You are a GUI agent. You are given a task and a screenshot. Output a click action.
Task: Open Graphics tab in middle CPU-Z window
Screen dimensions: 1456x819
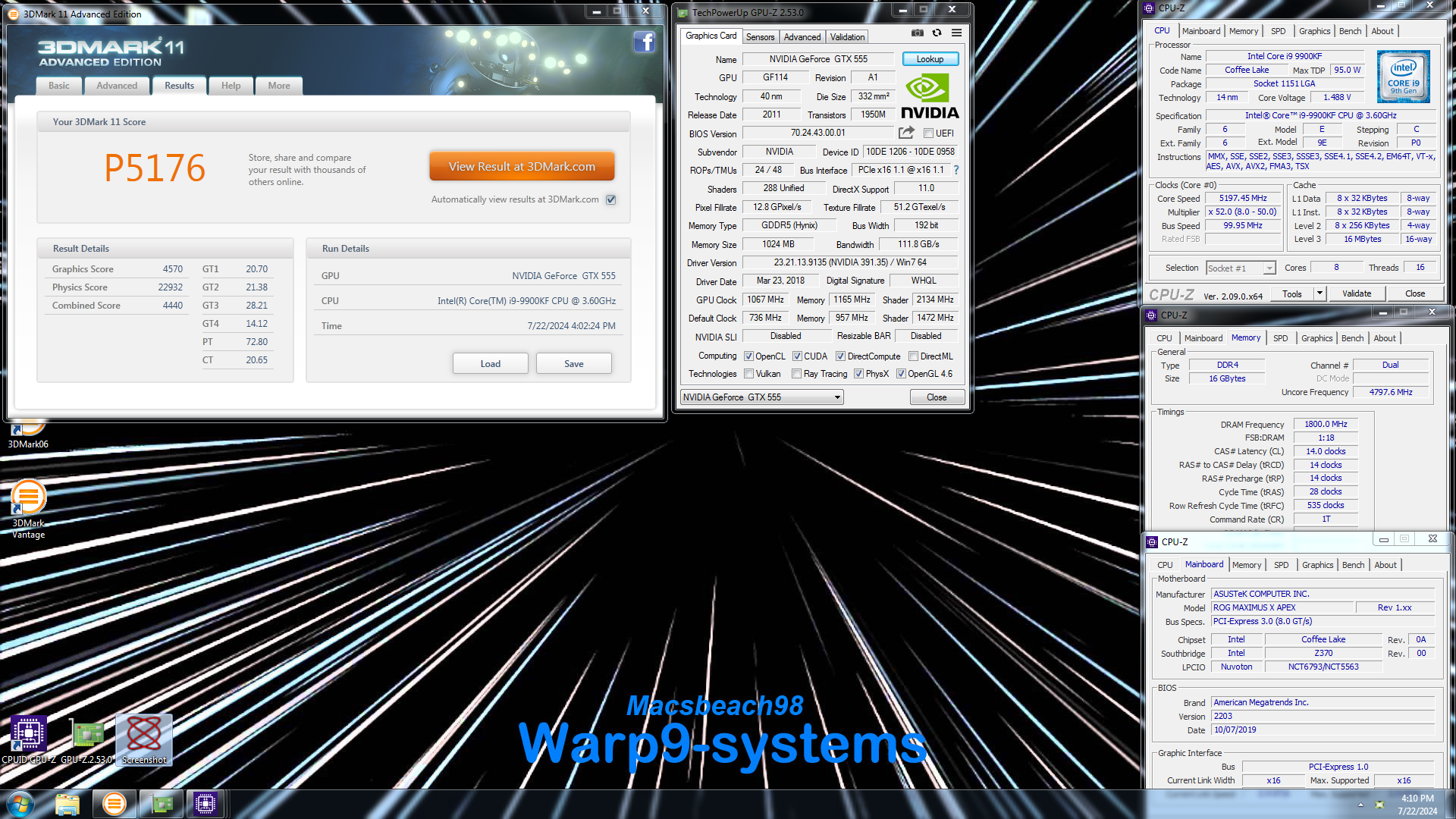[1316, 338]
